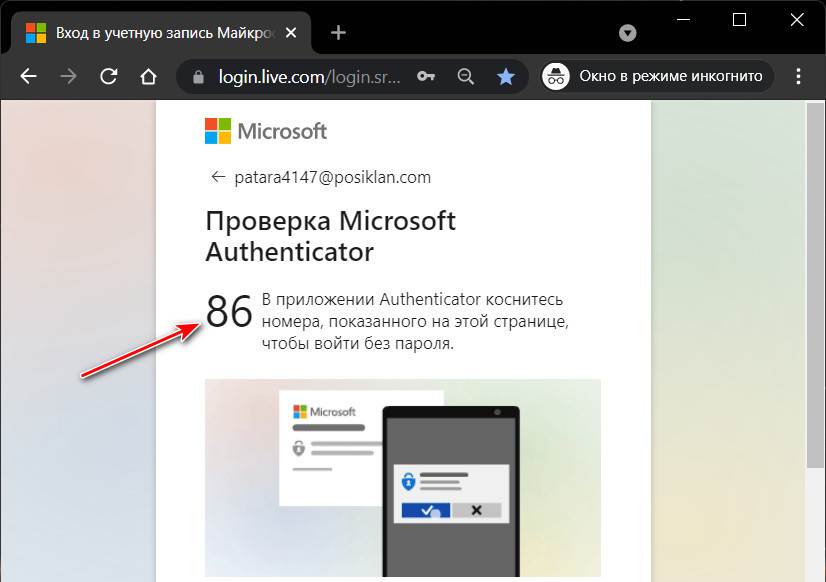Click the zoom magnifier icon in address bar
The width and height of the screenshot is (826, 582).
465,77
